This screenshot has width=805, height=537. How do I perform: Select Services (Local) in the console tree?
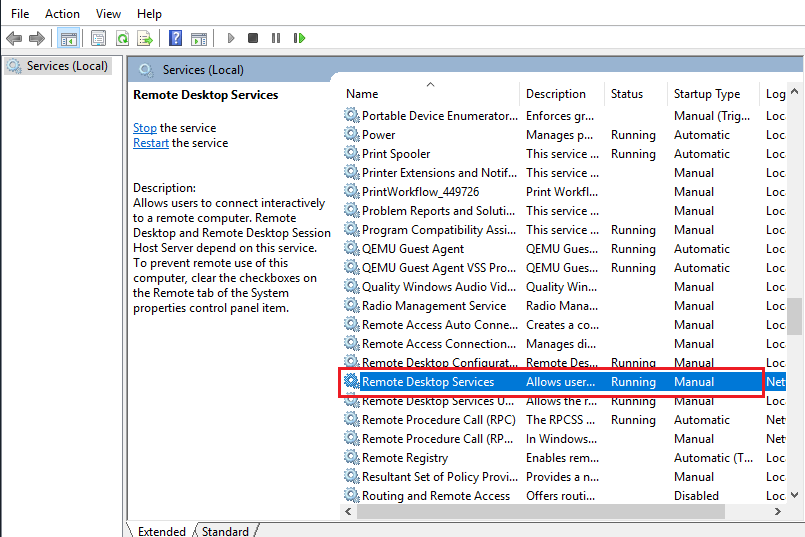pos(58,66)
